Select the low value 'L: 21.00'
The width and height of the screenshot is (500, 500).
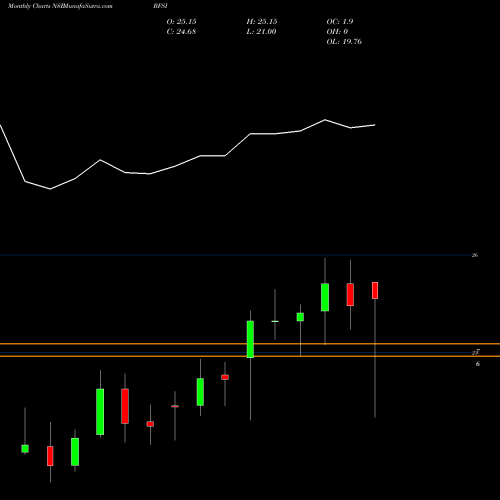coord(261,32)
